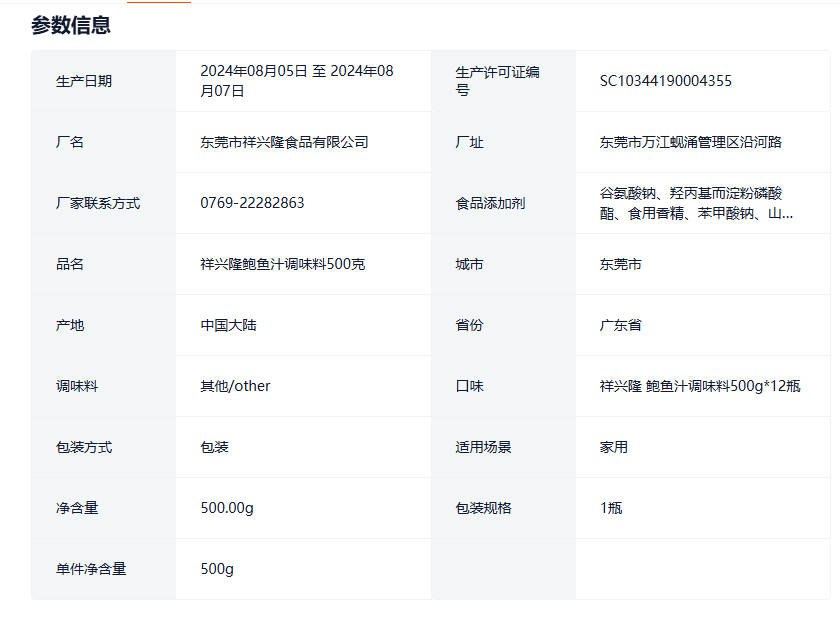Screen dimensions: 840x625
Task: Click the seasoning value 其他/other
Action: [x=235, y=386]
